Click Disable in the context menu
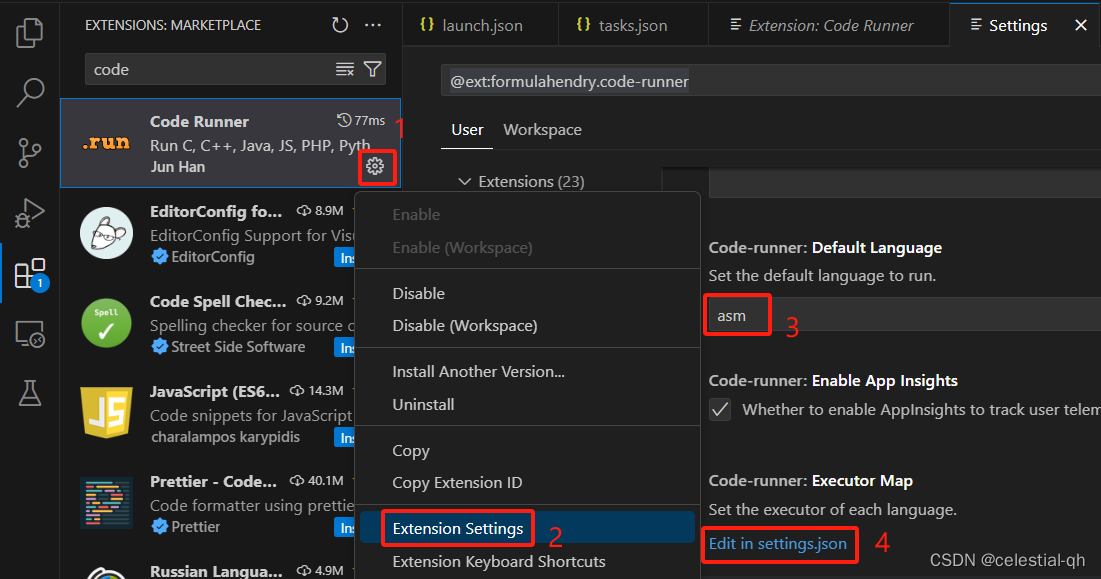The height and width of the screenshot is (579, 1101). (x=418, y=293)
